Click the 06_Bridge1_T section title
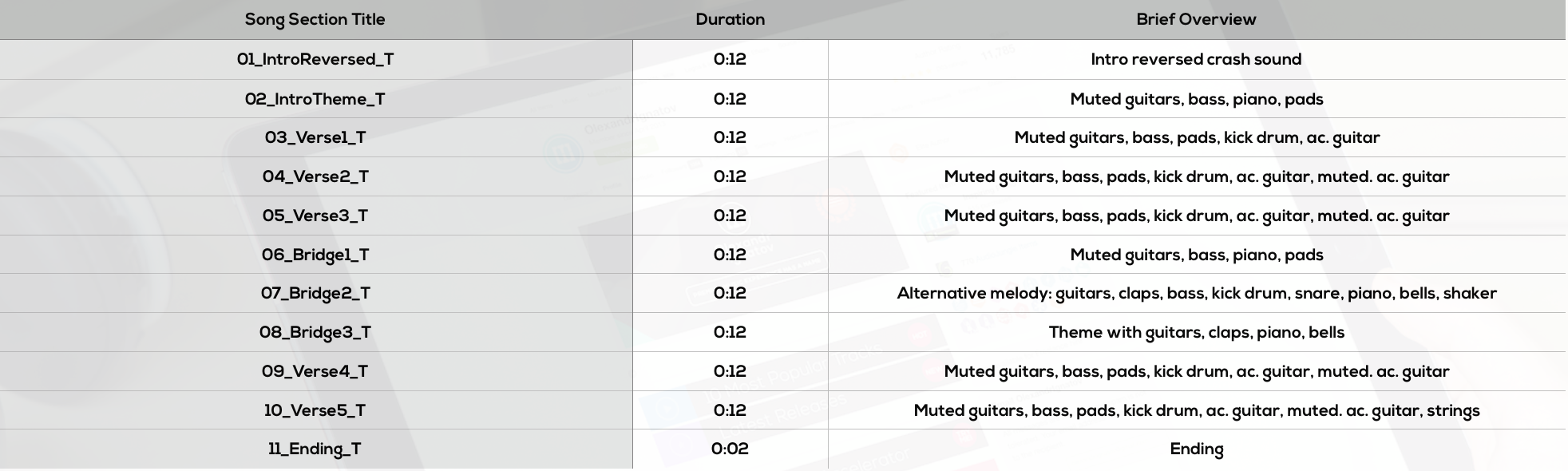1568x471 pixels. click(x=315, y=255)
